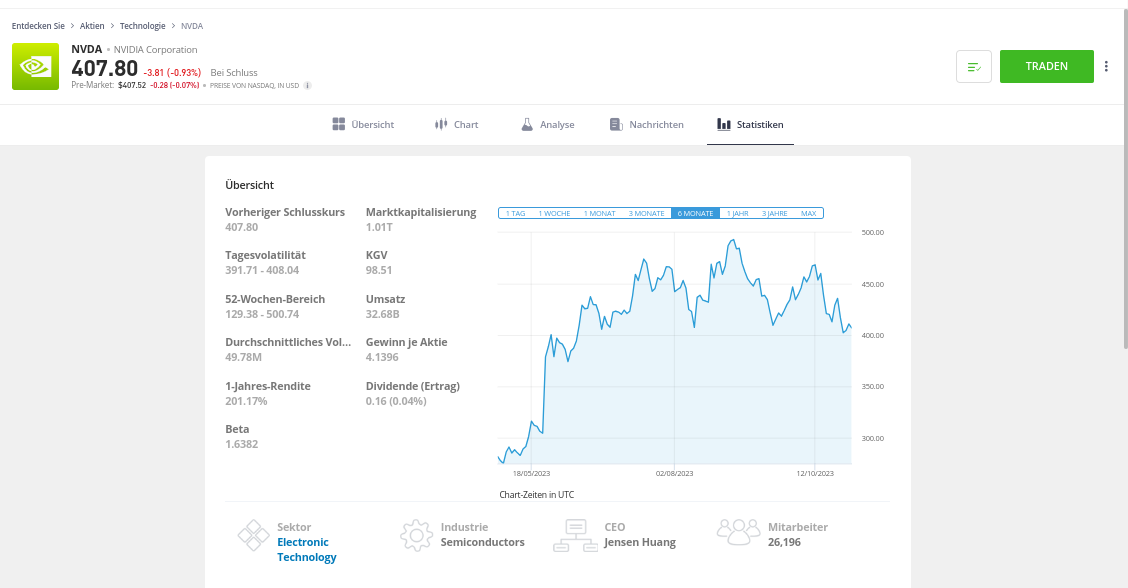Click the Statistiken bar chart icon
The width and height of the screenshot is (1128, 588).
[724, 125]
